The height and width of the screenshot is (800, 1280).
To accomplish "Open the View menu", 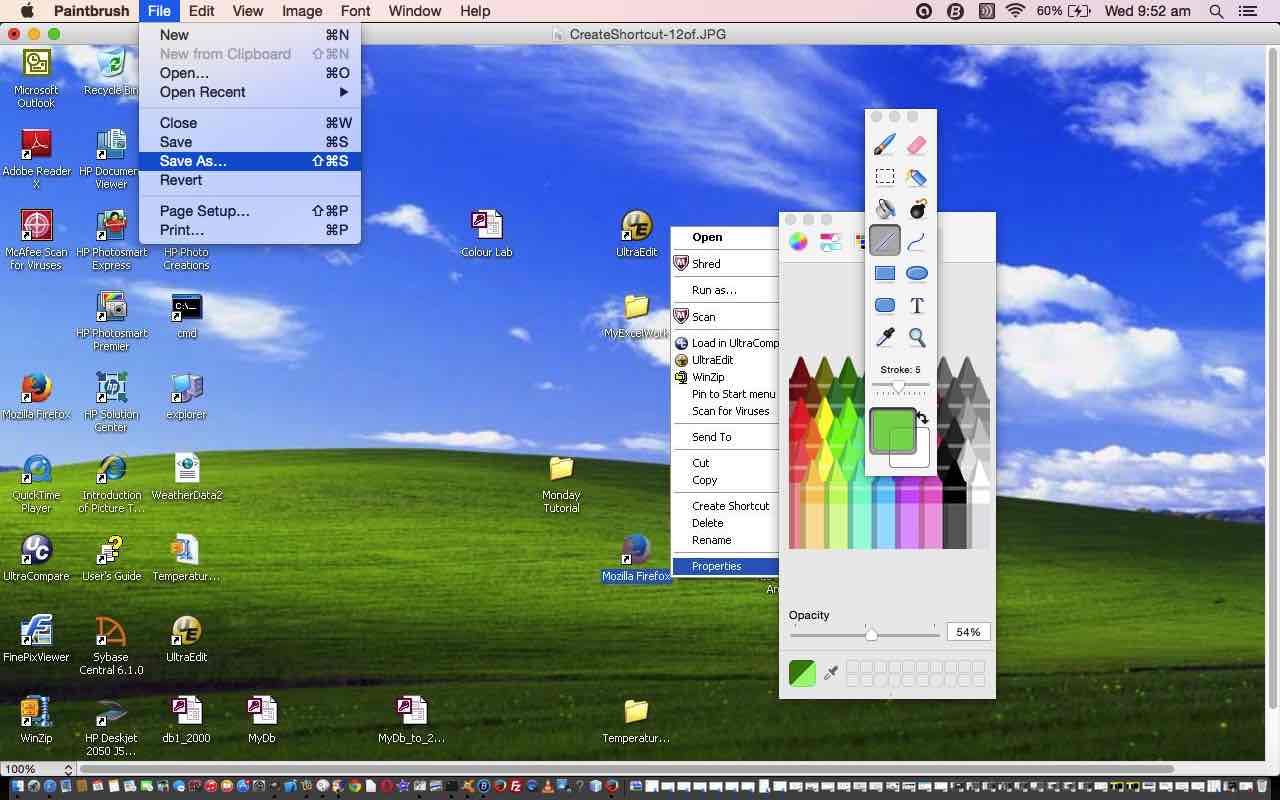I will click(x=247, y=11).
